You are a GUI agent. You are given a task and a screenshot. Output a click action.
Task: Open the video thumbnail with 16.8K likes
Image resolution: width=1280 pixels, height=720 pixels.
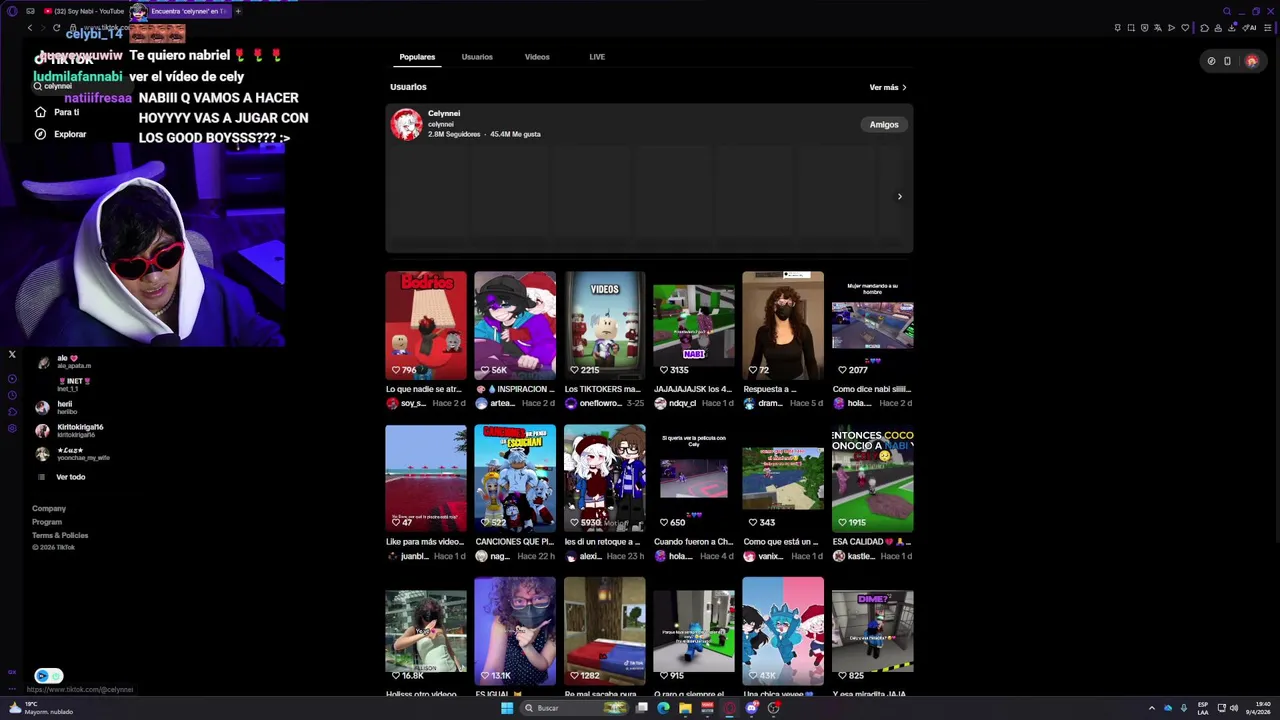[426, 631]
